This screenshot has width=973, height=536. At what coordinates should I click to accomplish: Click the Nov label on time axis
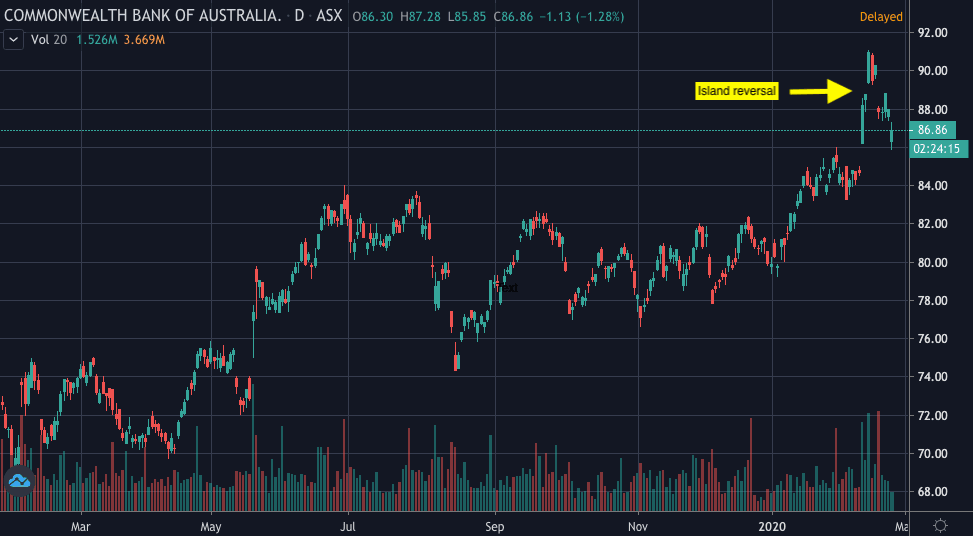pyautogui.click(x=637, y=524)
